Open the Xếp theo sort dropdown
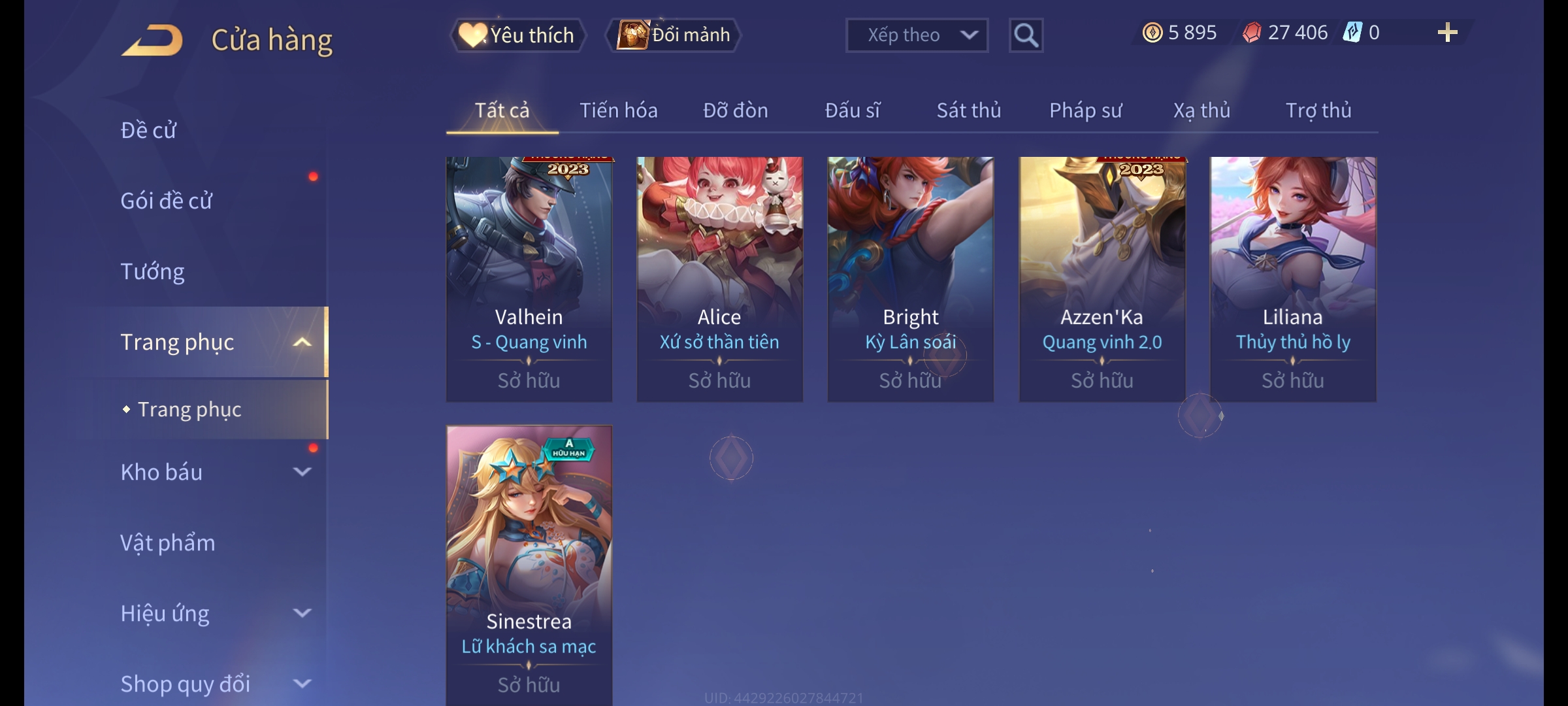Screen dimensions: 1568x706 point(917,35)
